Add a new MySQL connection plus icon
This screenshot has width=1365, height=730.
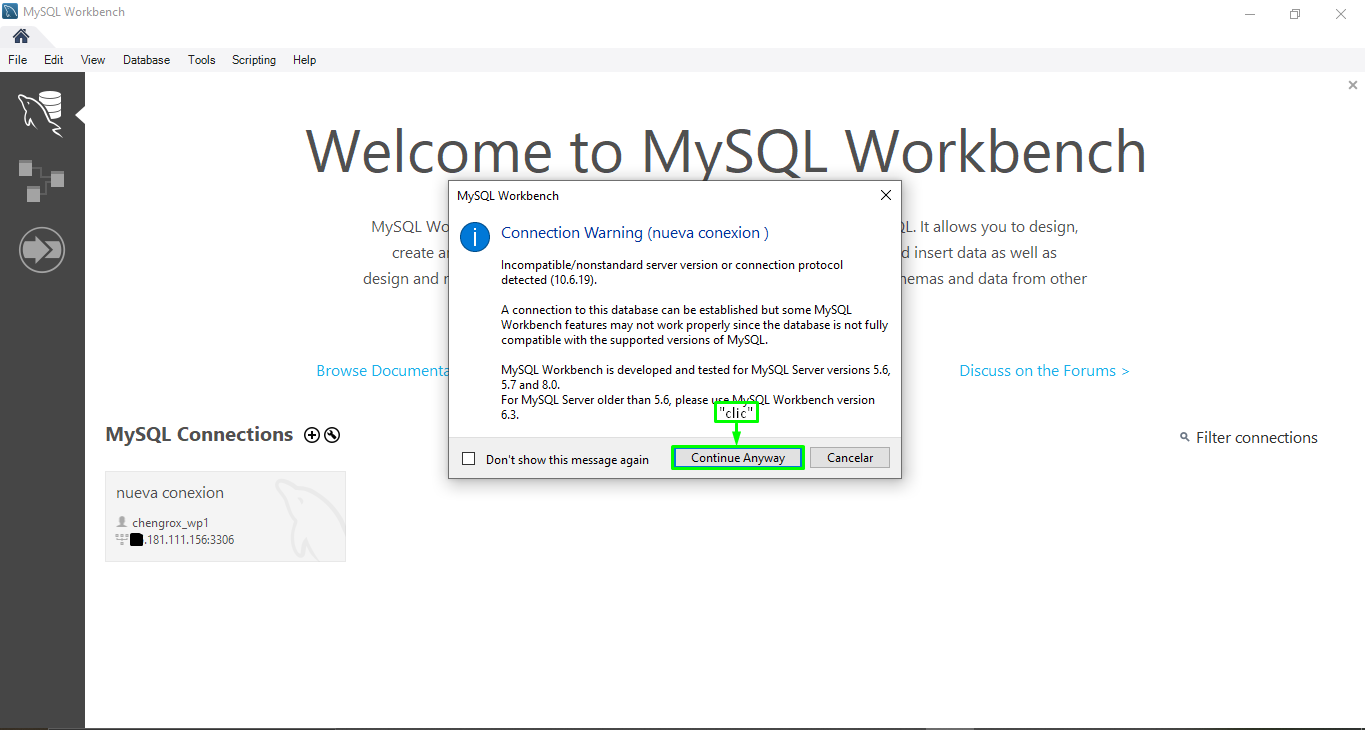tap(312, 435)
